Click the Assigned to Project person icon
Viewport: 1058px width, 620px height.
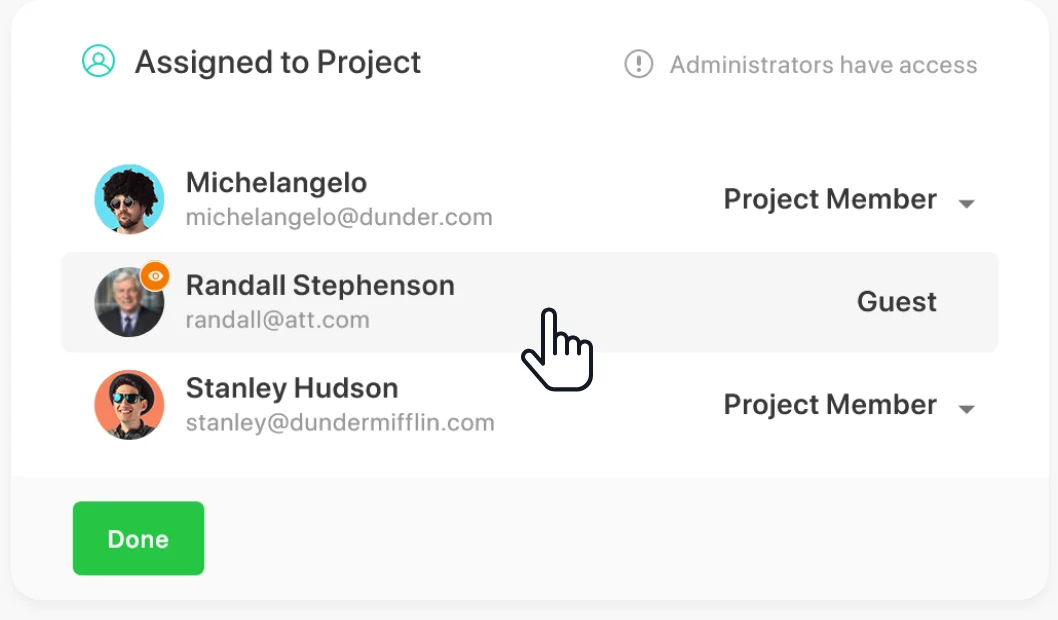[98, 61]
